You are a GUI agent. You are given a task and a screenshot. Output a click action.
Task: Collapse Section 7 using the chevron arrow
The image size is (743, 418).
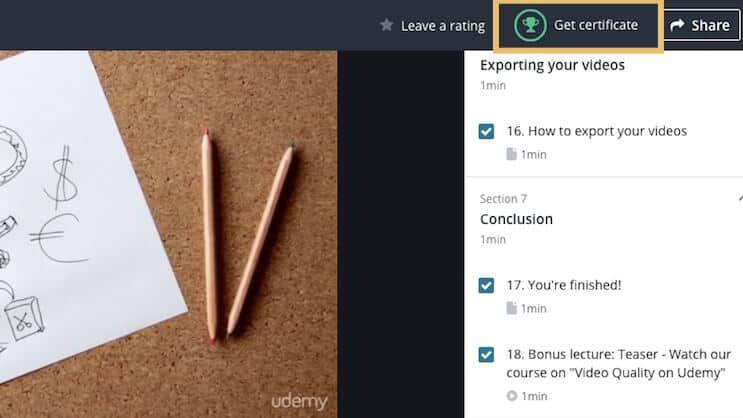click(x=740, y=199)
